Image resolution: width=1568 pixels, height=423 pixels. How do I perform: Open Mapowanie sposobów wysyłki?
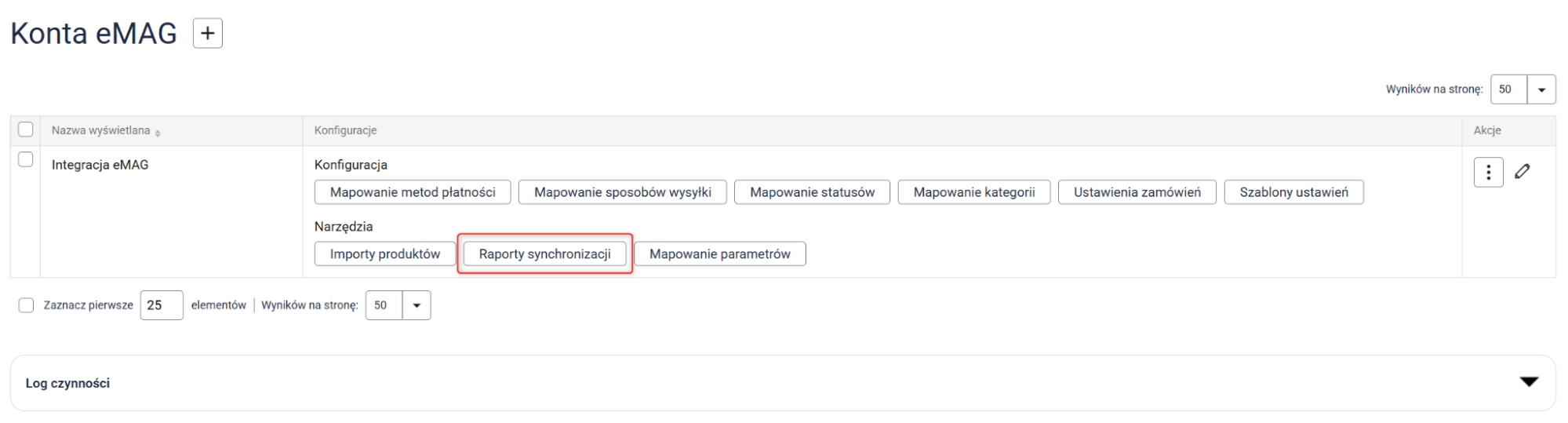[622, 192]
